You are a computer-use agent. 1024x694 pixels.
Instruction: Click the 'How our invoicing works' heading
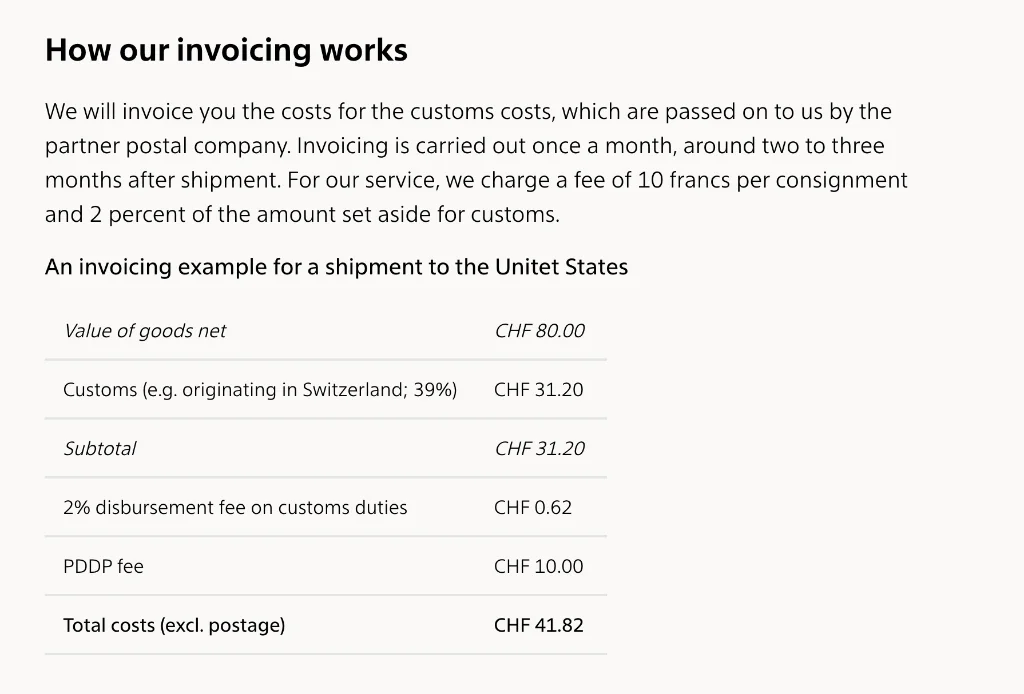point(226,50)
